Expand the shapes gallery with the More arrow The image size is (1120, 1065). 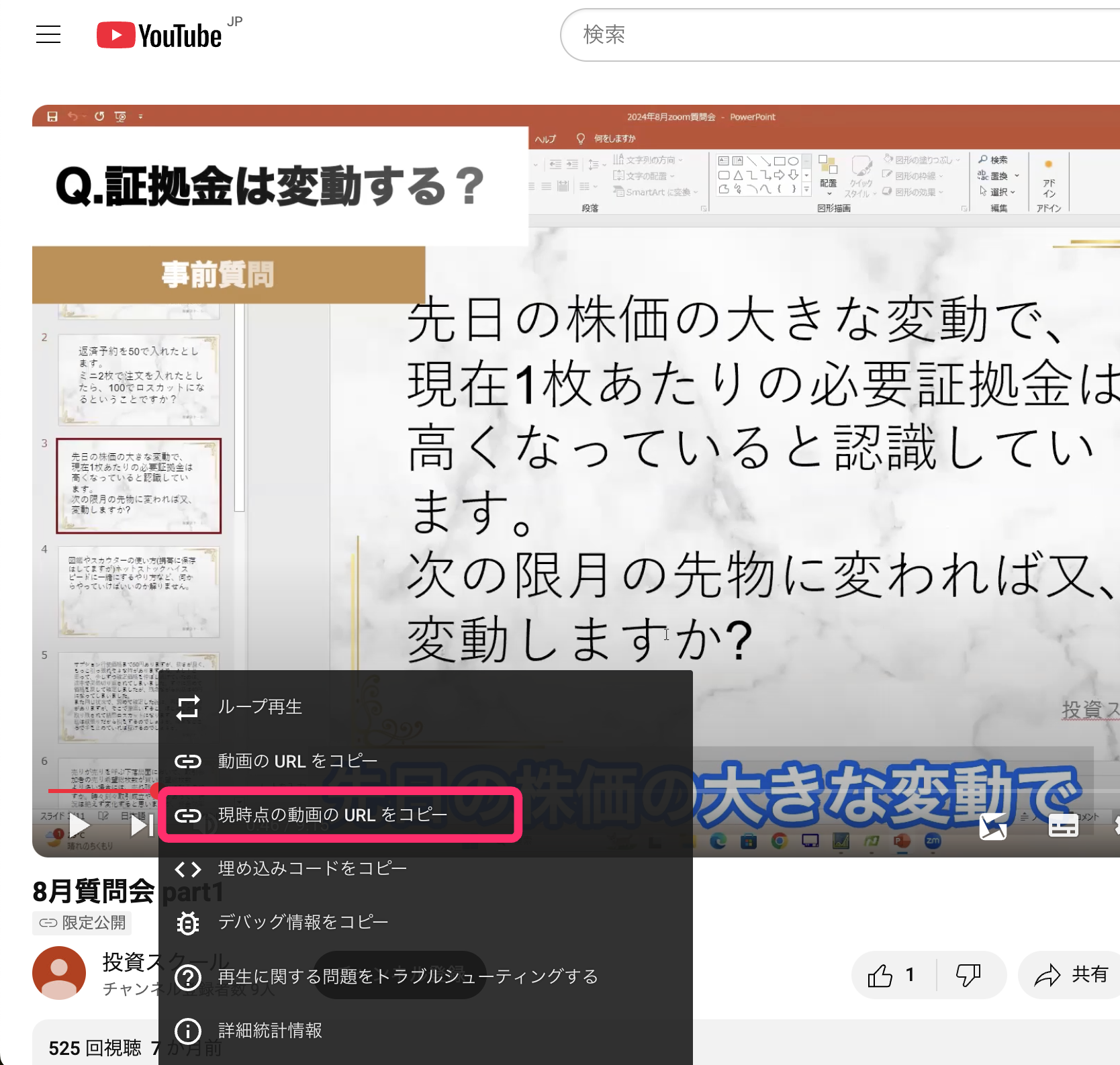coord(806,190)
